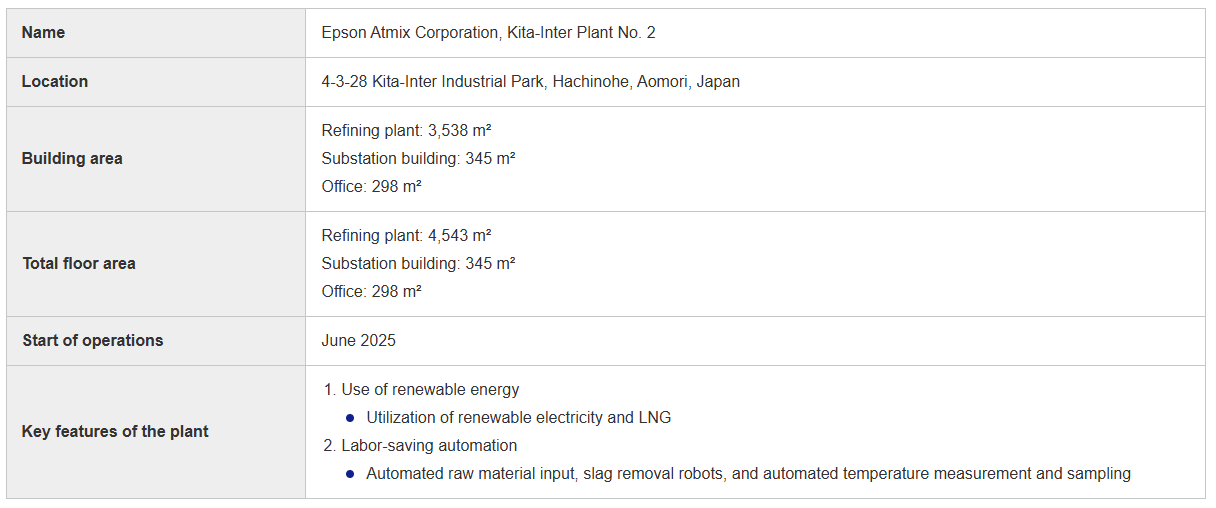
Task: Click the Name header cell
Action: 156,33
